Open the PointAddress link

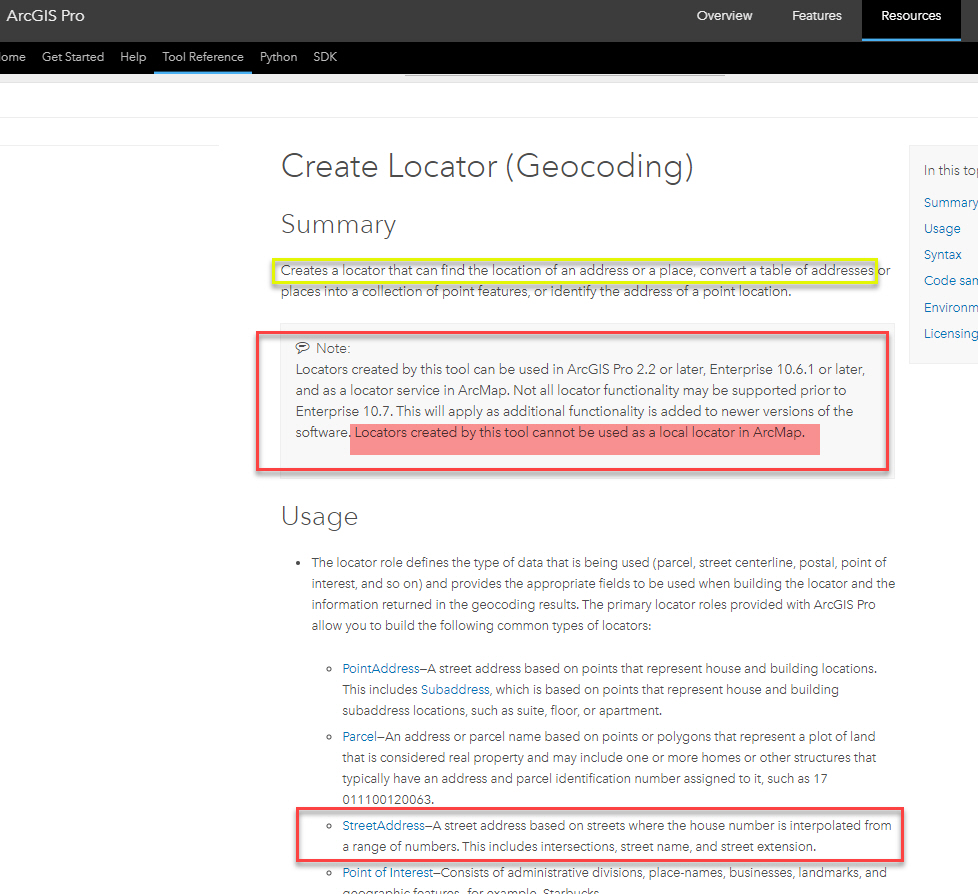[380, 668]
